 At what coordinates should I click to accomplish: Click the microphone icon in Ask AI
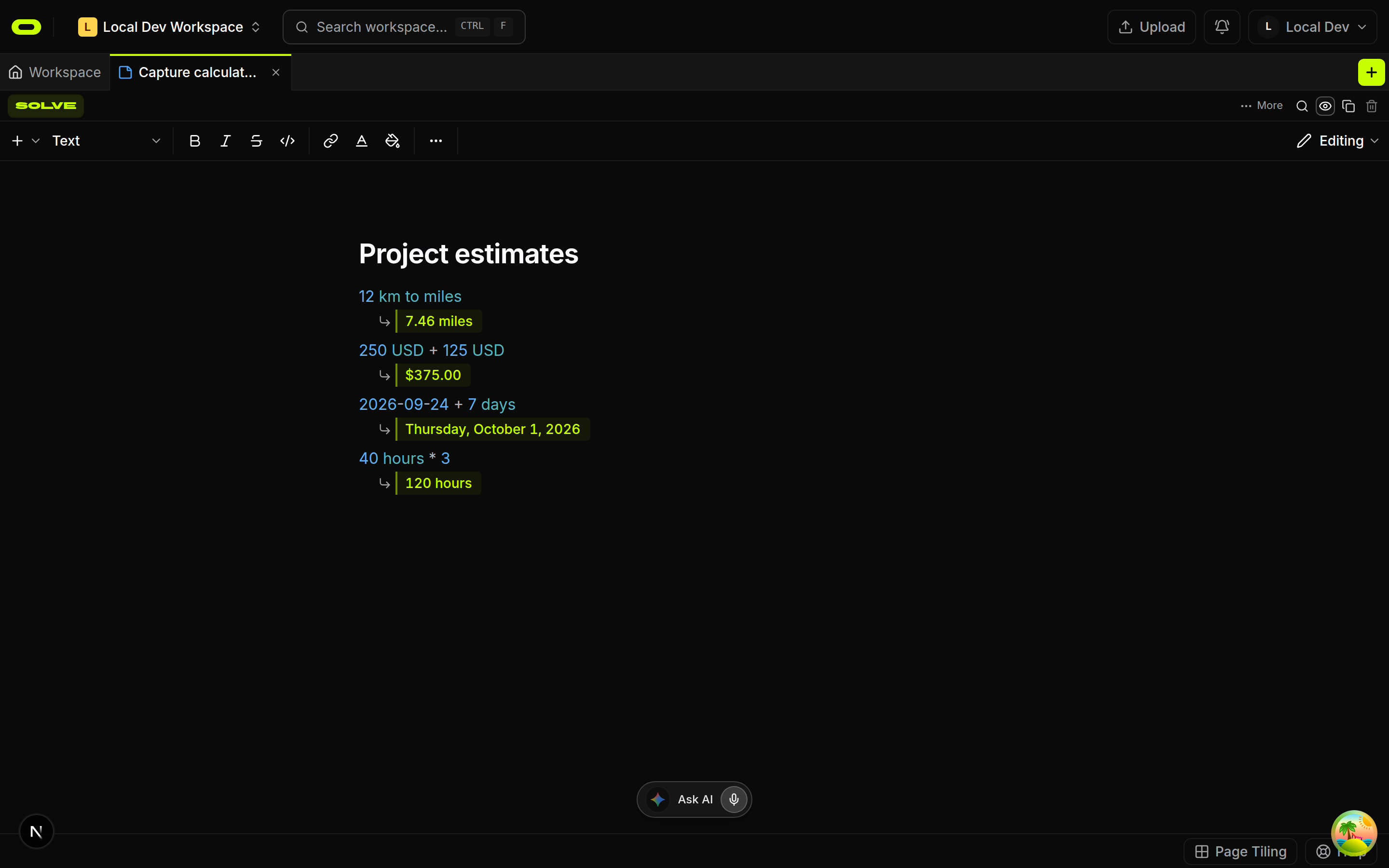coord(734,799)
